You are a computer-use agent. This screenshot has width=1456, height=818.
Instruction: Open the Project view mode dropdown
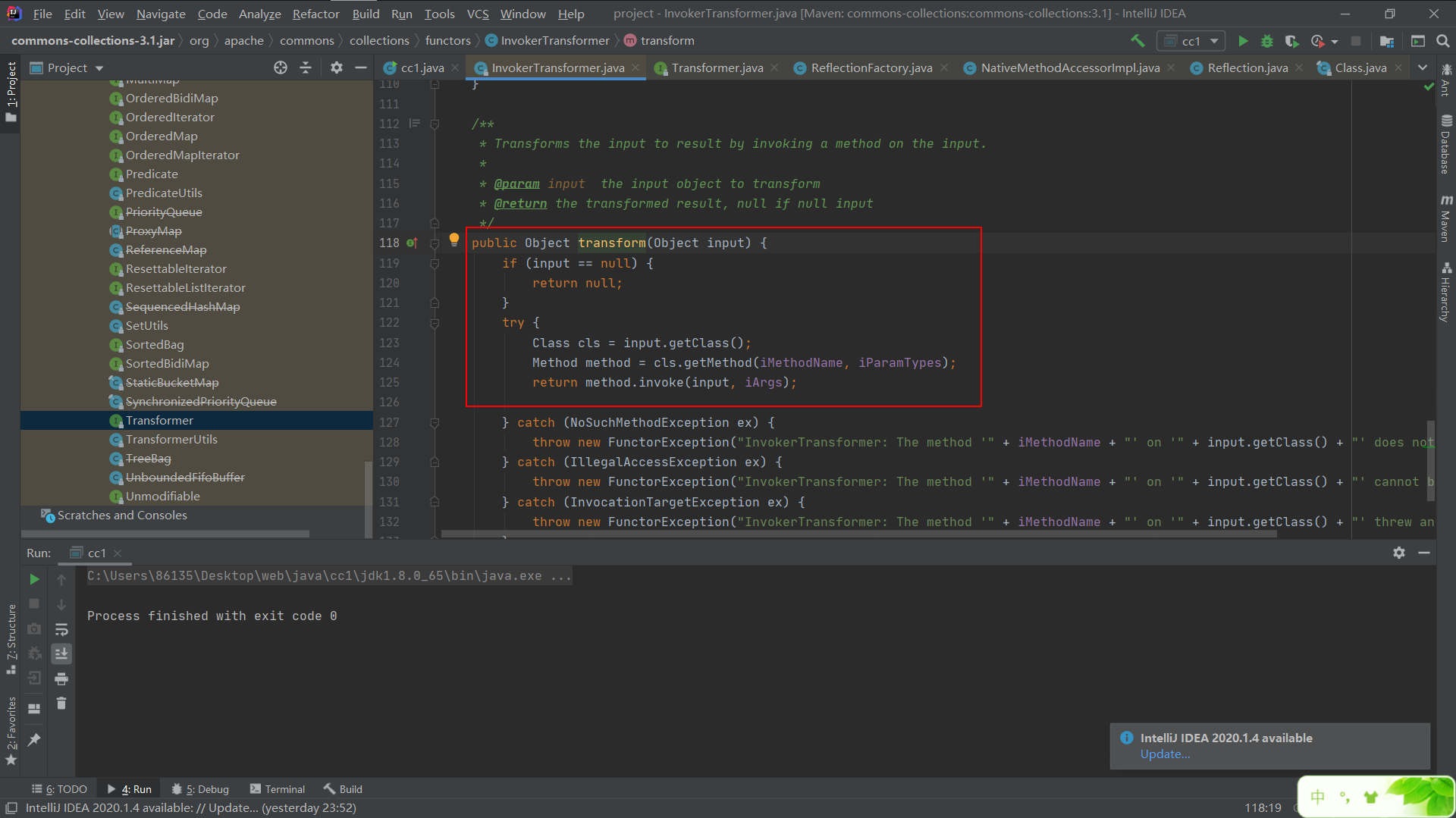(x=99, y=68)
